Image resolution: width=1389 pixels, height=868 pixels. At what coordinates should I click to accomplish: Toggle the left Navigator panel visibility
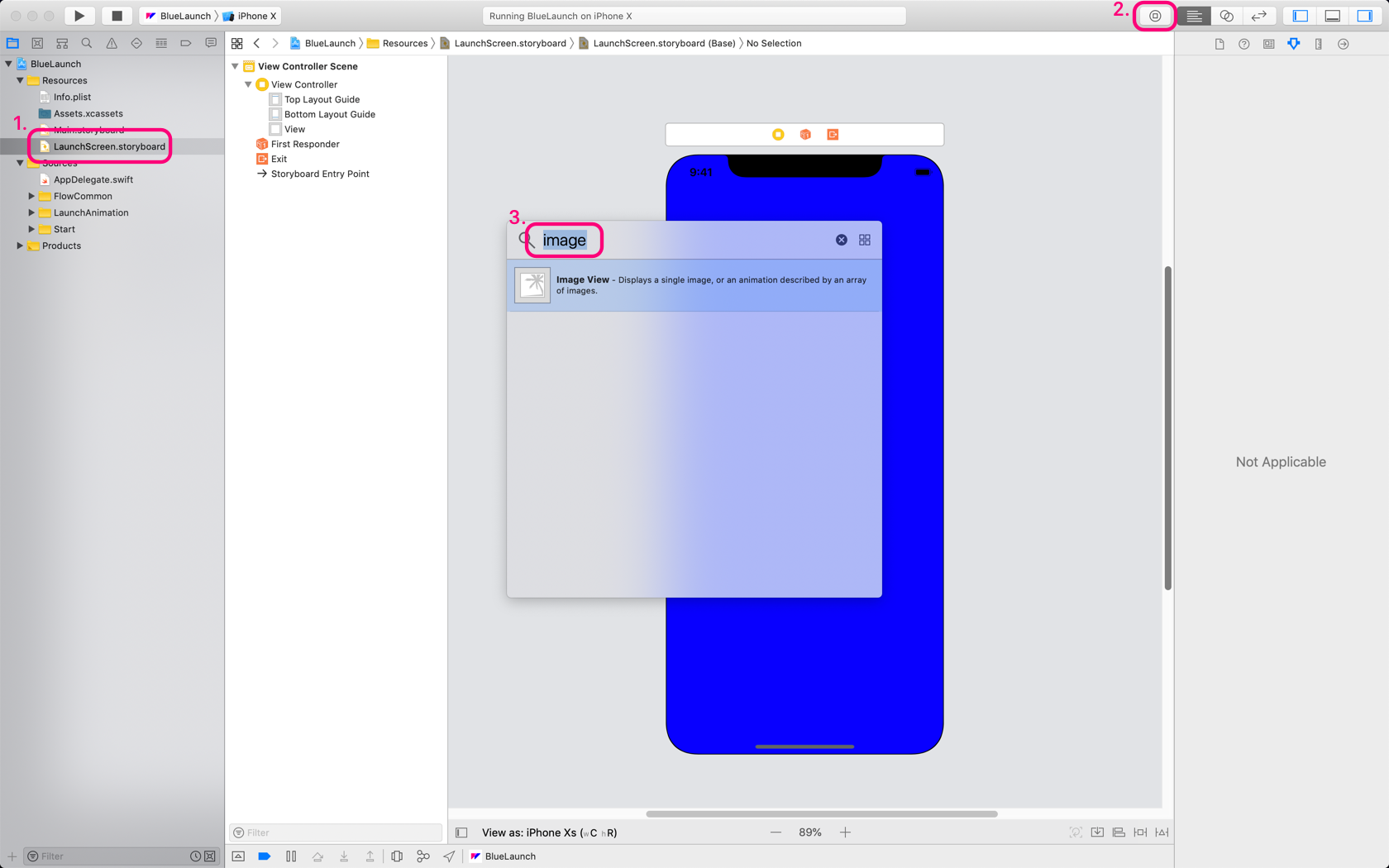(x=1299, y=15)
